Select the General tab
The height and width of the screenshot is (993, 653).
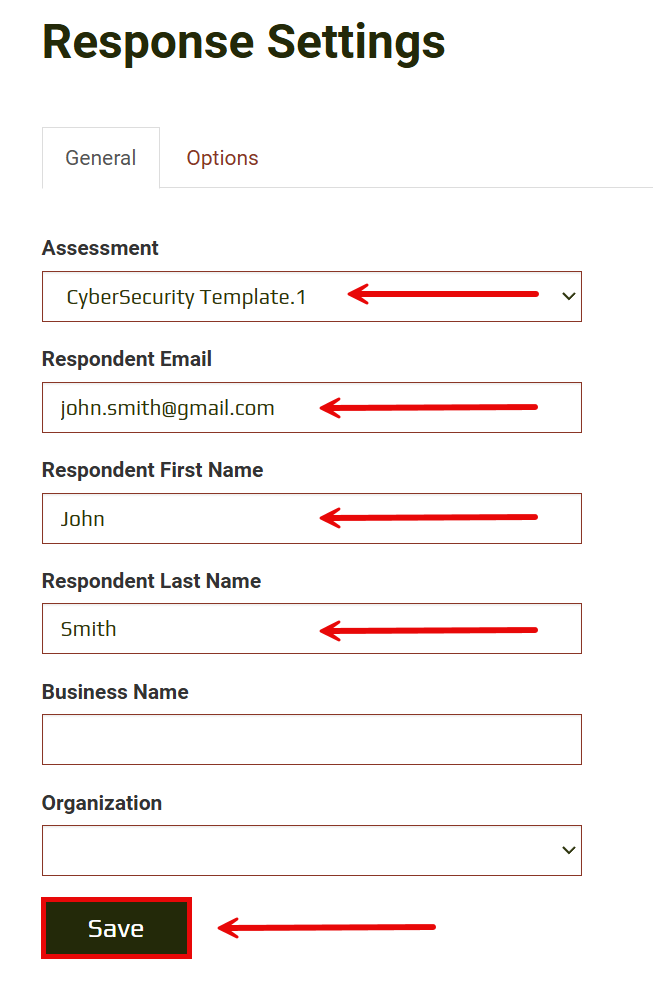(x=101, y=158)
